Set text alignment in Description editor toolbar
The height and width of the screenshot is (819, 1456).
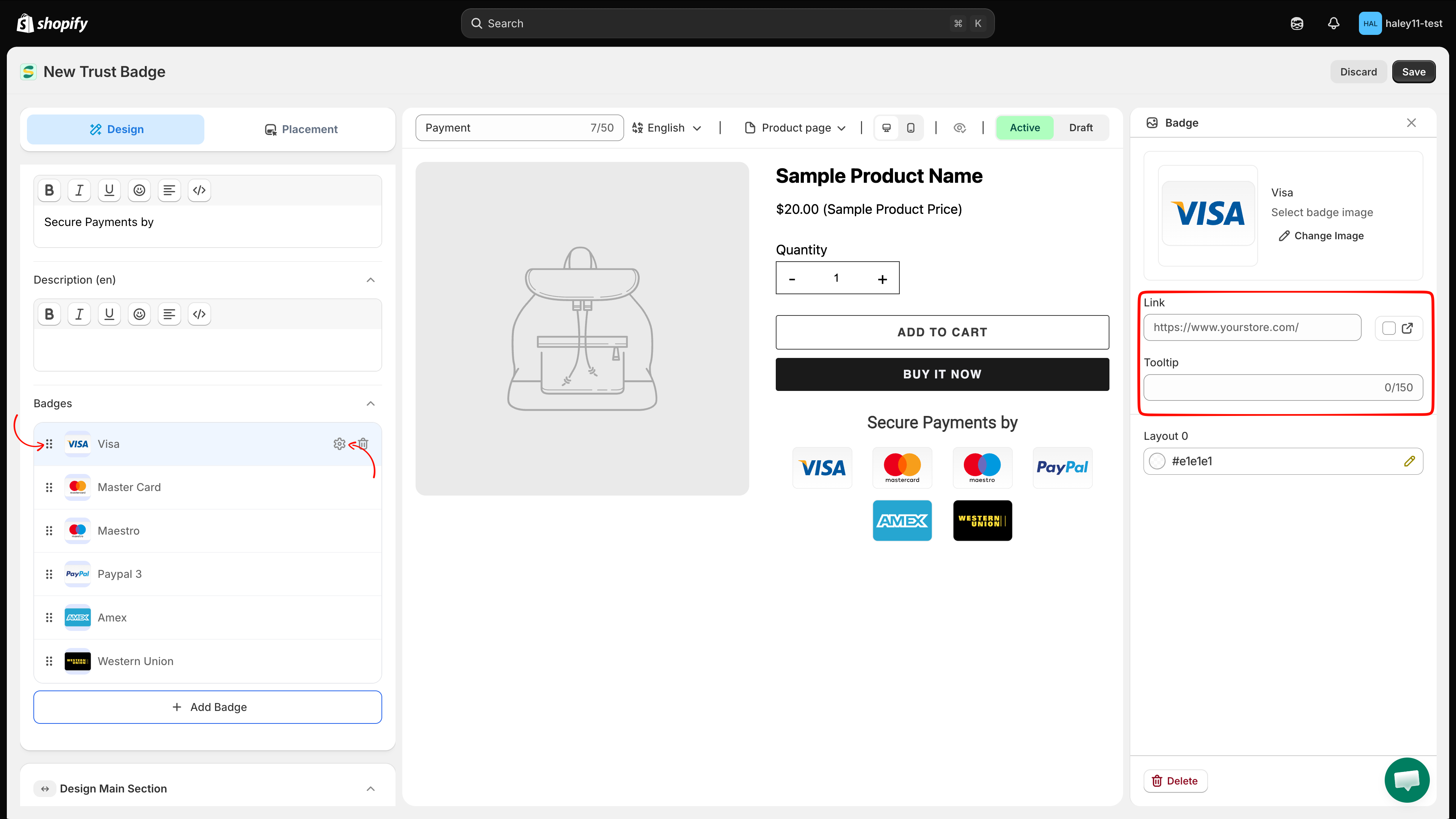[169, 314]
